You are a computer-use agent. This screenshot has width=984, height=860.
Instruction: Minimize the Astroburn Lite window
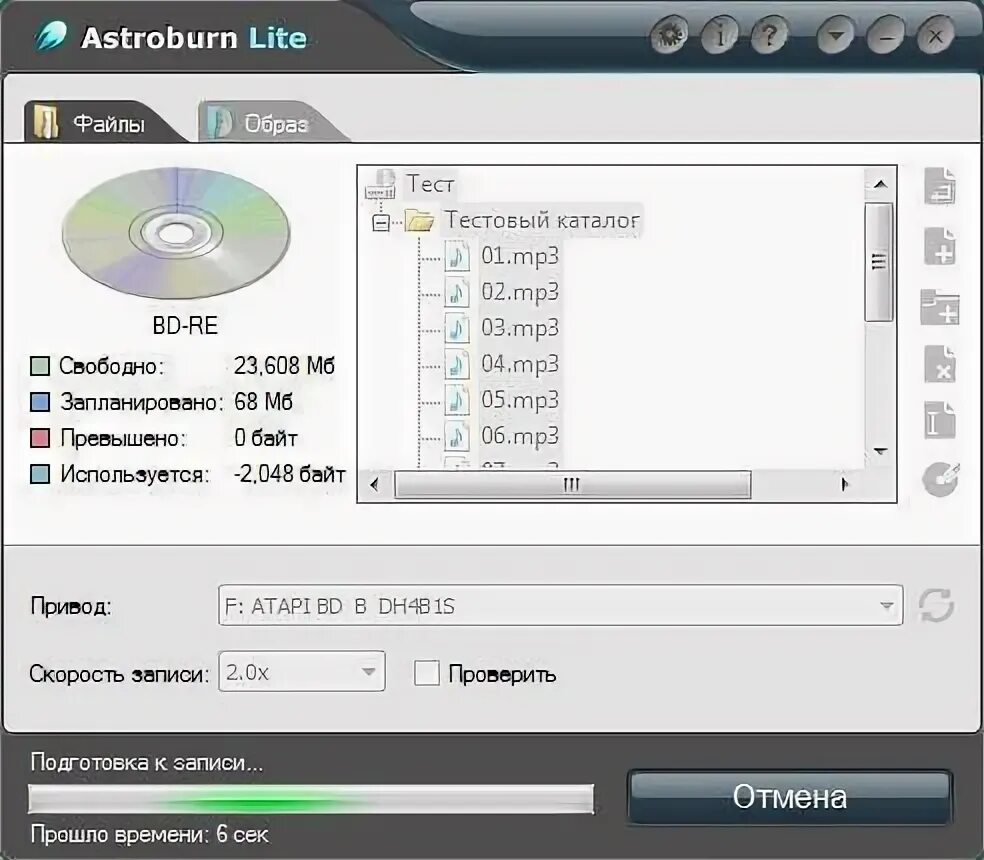pos(885,35)
